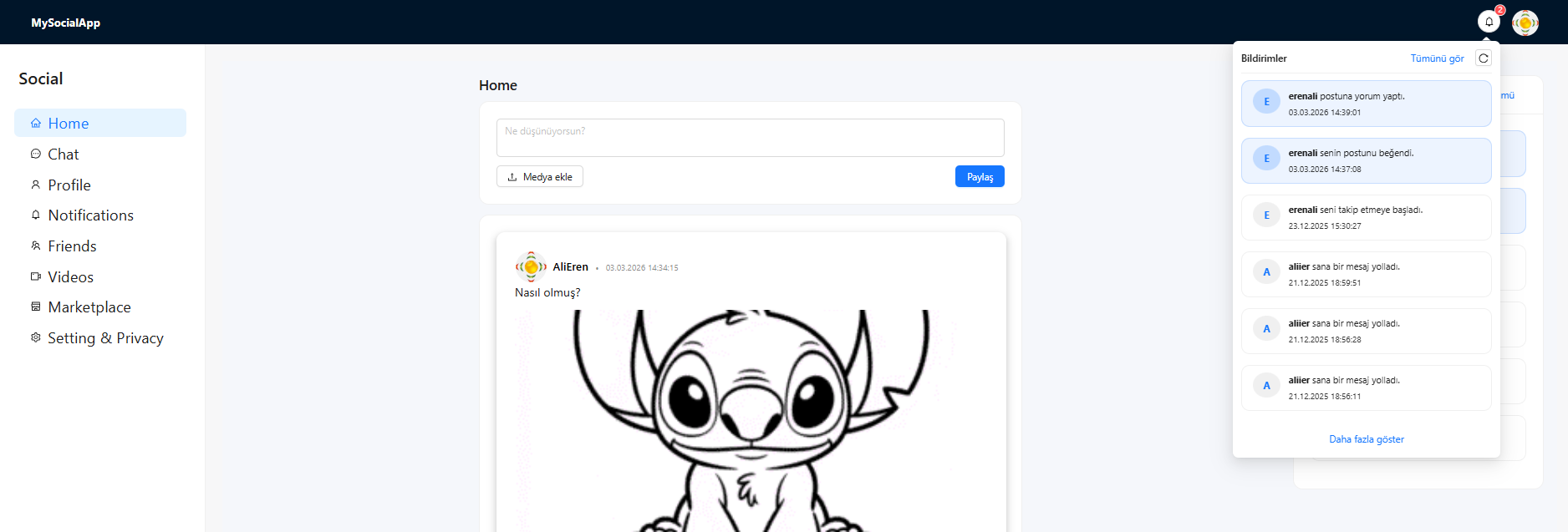Viewport: 1568px width, 532px height.
Task: Click the A avatar of 18:56:28 notification
Action: coord(1266,329)
